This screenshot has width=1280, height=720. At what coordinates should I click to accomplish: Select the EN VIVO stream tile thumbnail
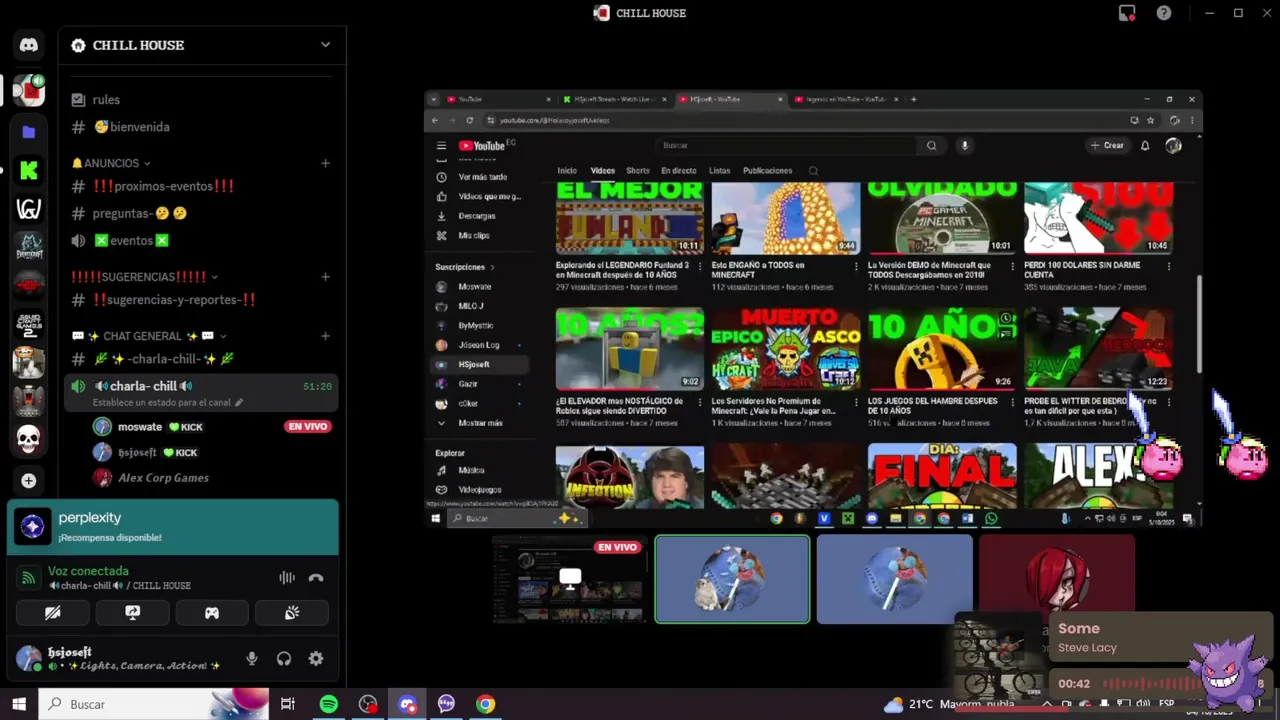570,579
